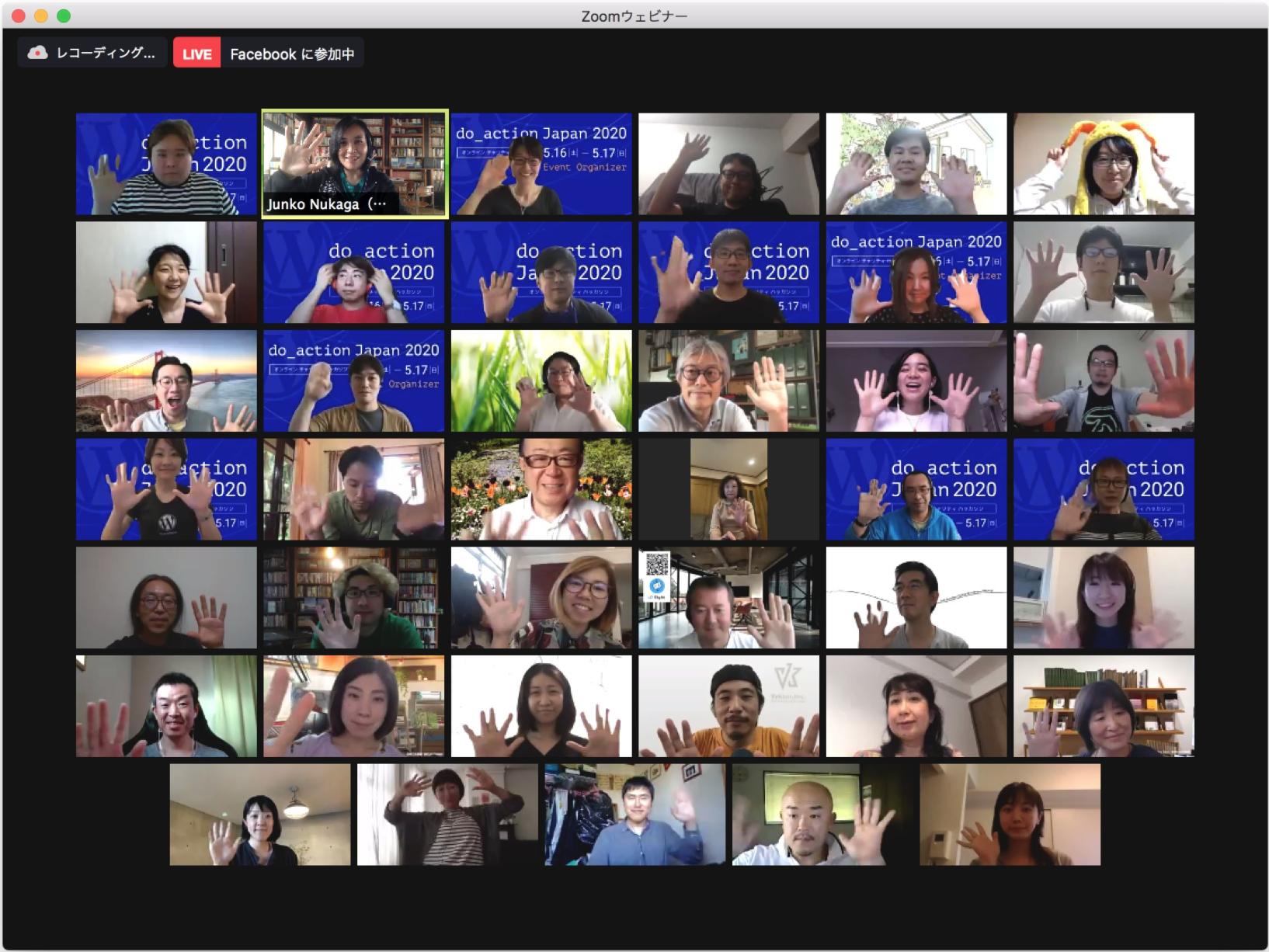Select the tile with 'Event Organizer' backdrop text
Screen dimensions: 1269x952
(x=541, y=164)
